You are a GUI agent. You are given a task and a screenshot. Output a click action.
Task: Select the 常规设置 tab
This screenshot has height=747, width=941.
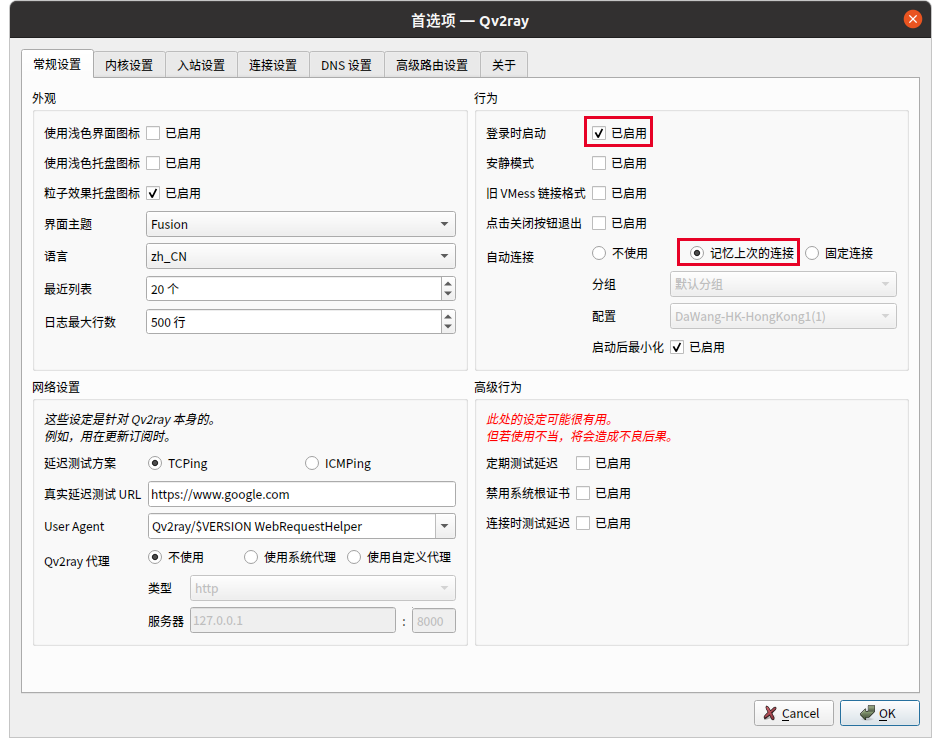[57, 64]
